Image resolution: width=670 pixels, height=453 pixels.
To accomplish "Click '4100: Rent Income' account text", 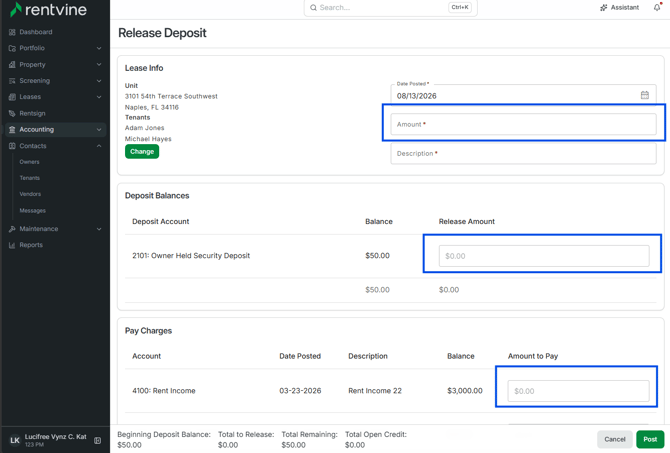I will [x=164, y=391].
